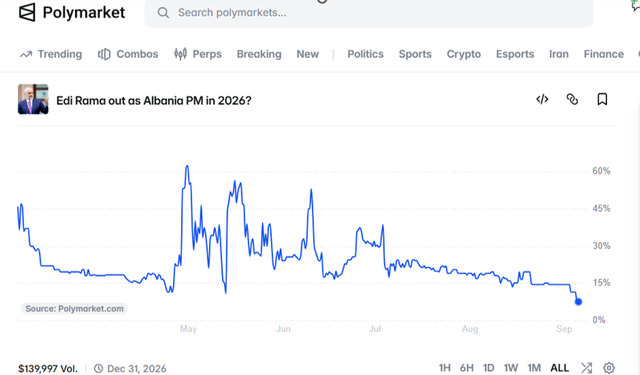
Task: Open chart settings gear icon
Action: click(609, 368)
